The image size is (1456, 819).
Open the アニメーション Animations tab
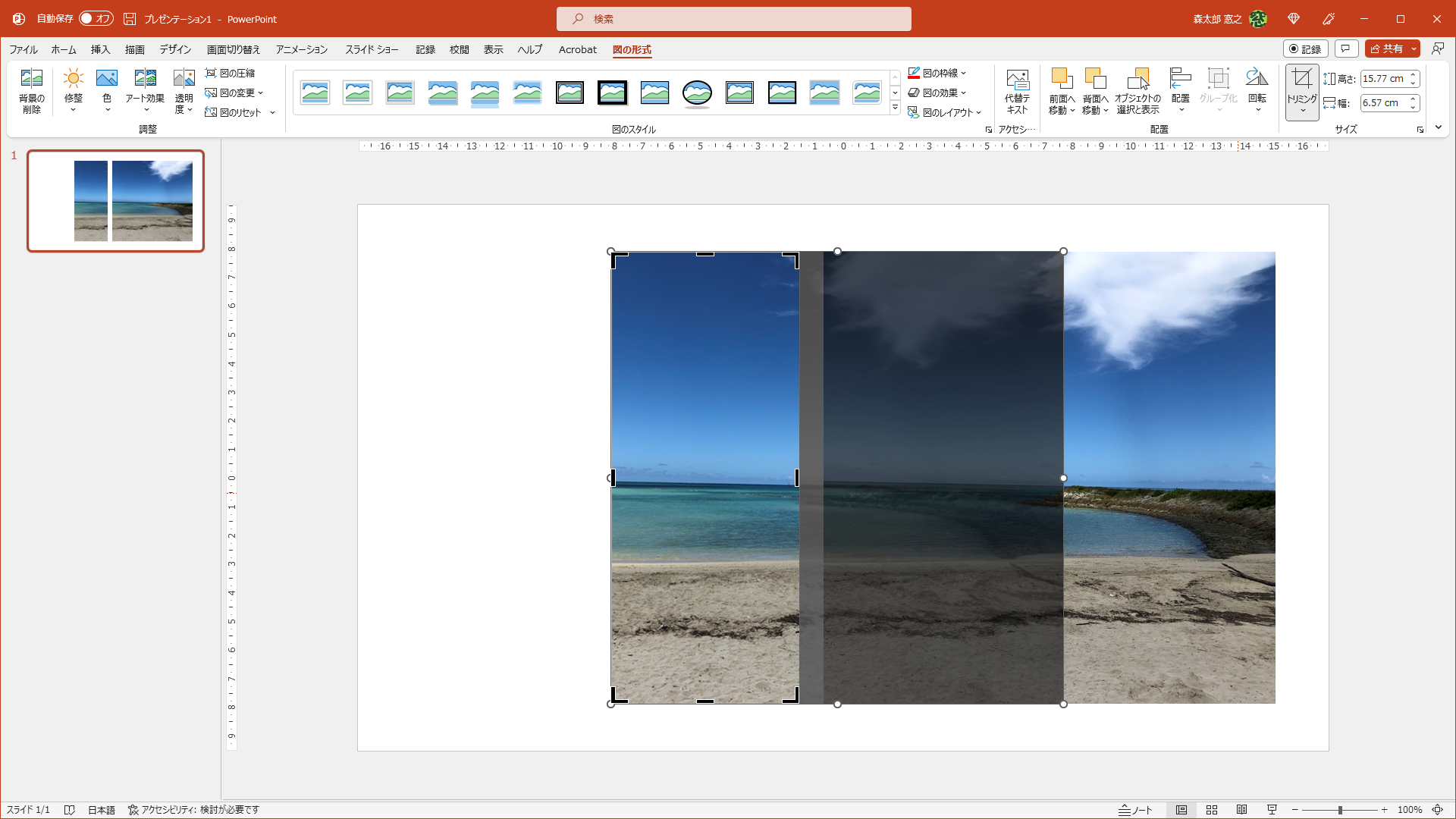(301, 49)
